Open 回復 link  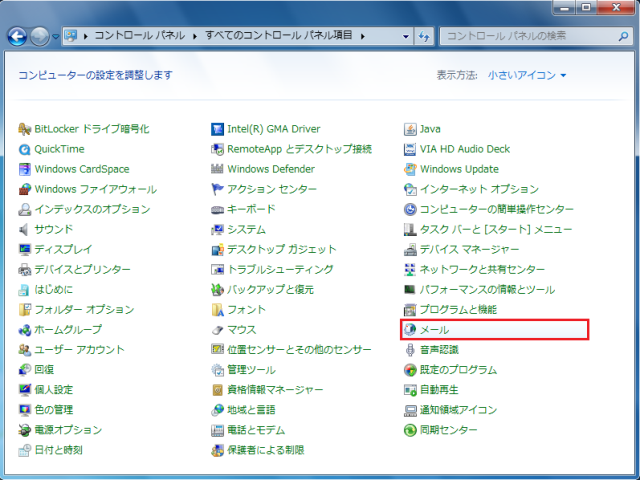point(44,370)
